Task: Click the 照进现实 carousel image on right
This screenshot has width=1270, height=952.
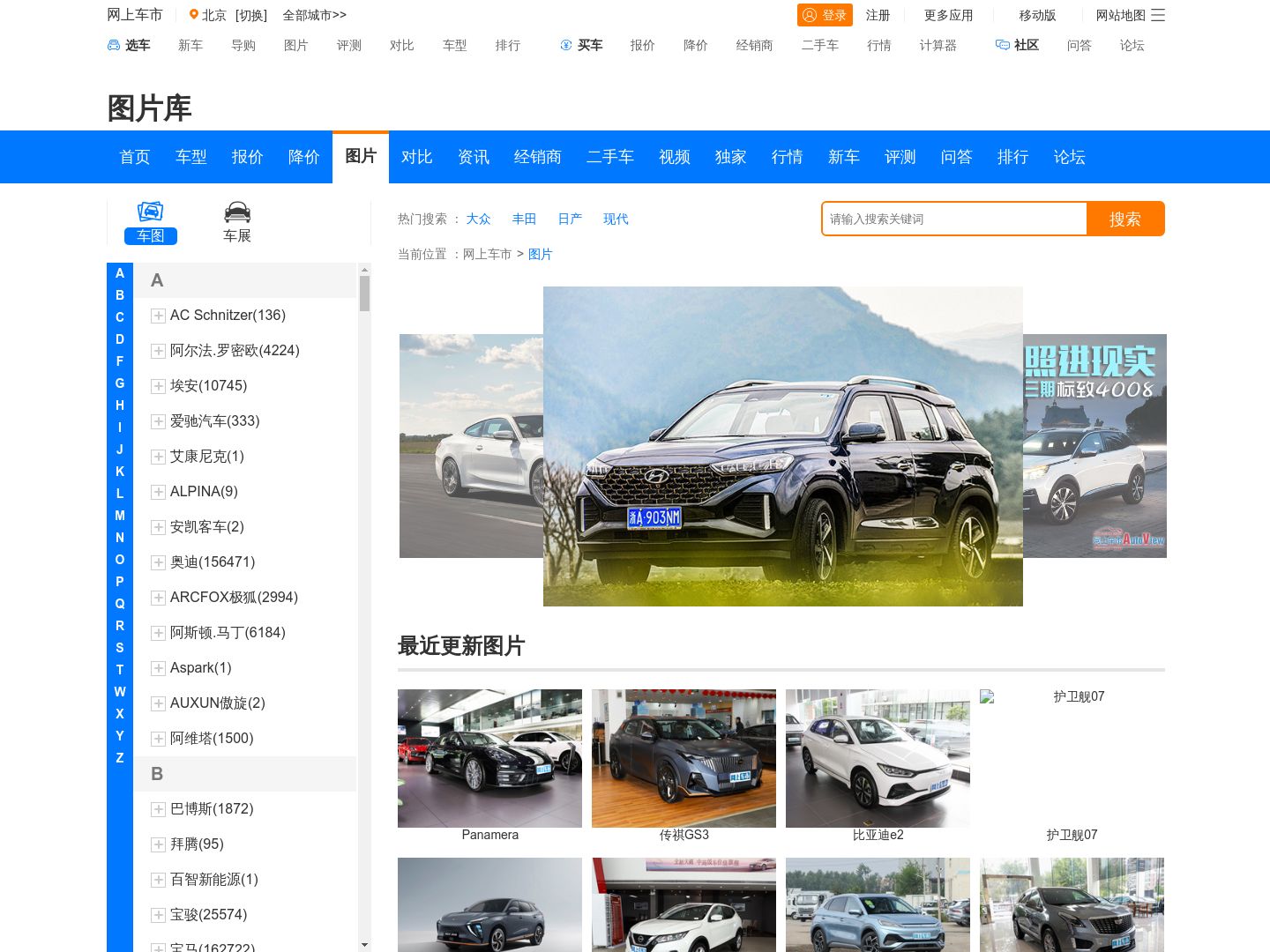Action: pos(1095,446)
